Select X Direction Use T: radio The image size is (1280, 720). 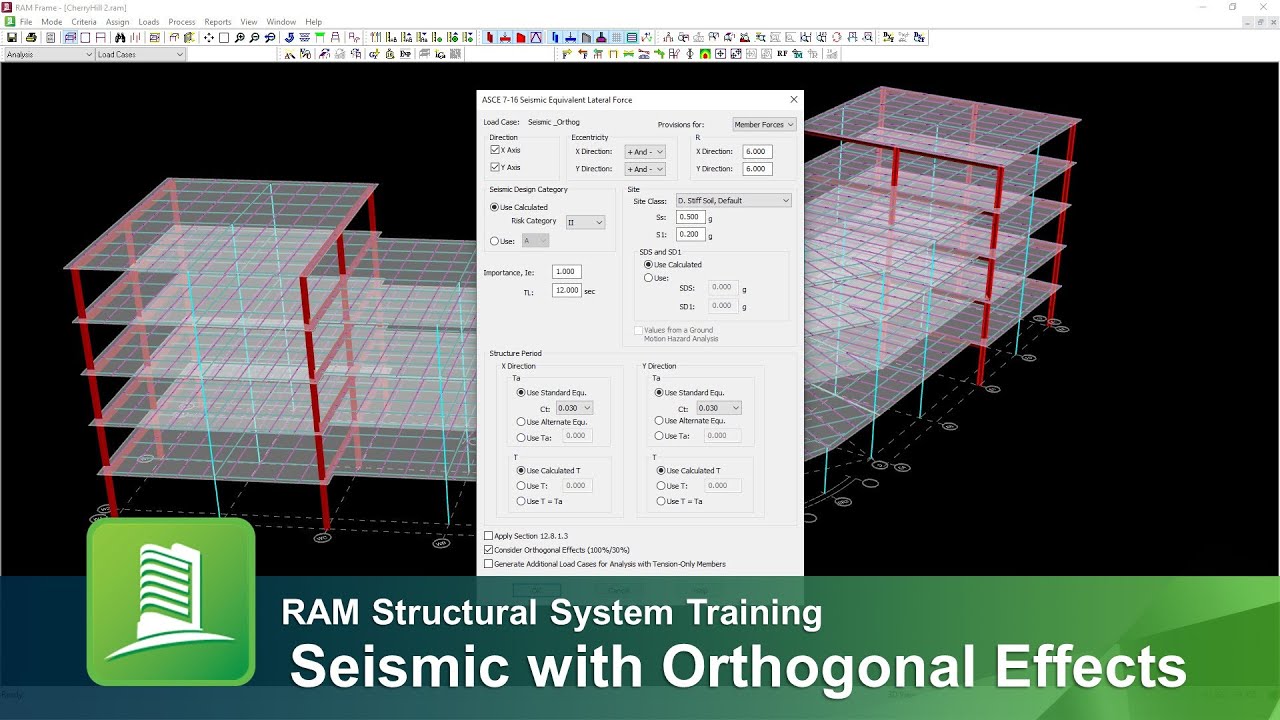pos(521,486)
